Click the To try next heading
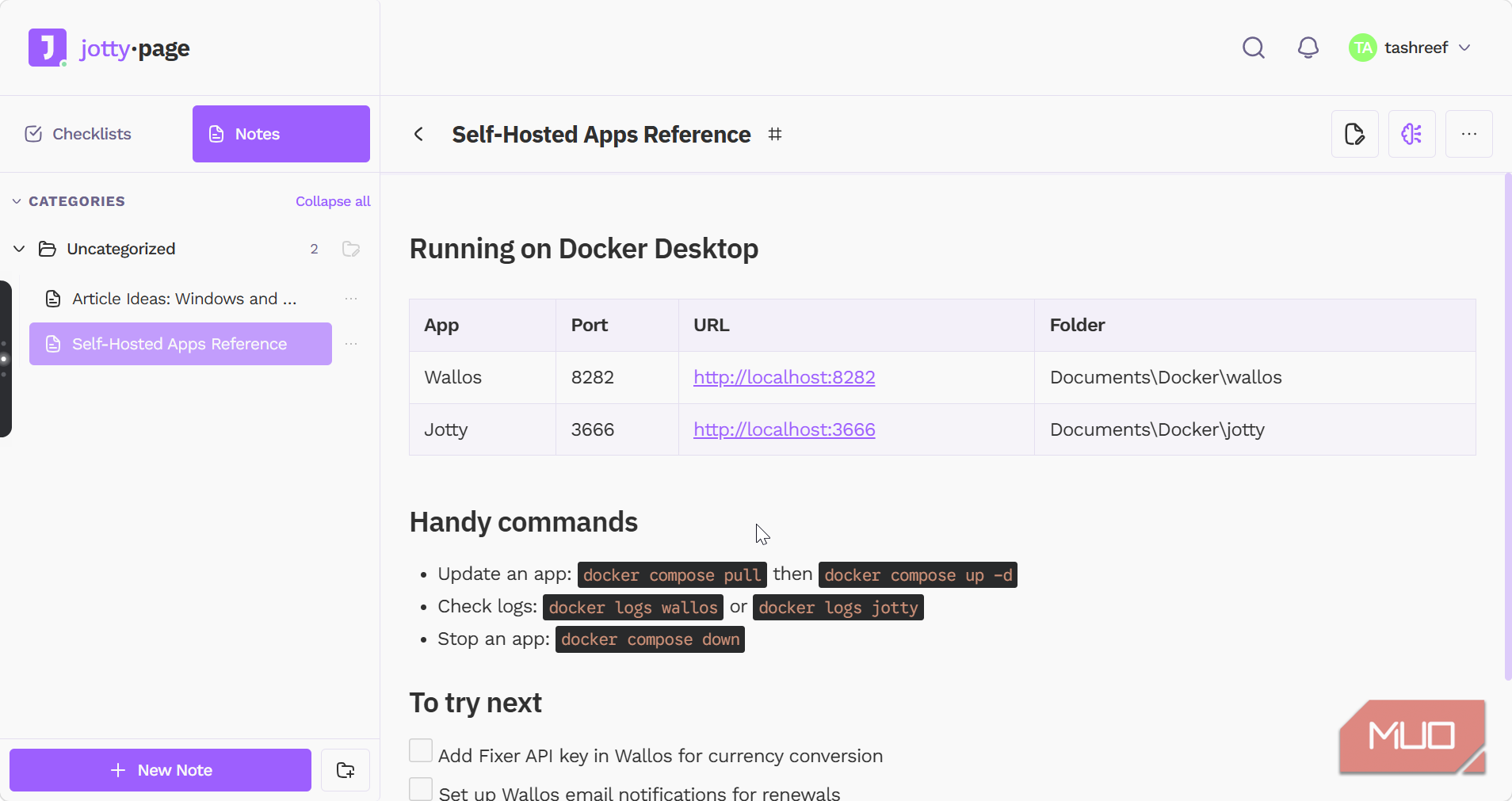Image resolution: width=1512 pixels, height=801 pixels. click(x=475, y=703)
